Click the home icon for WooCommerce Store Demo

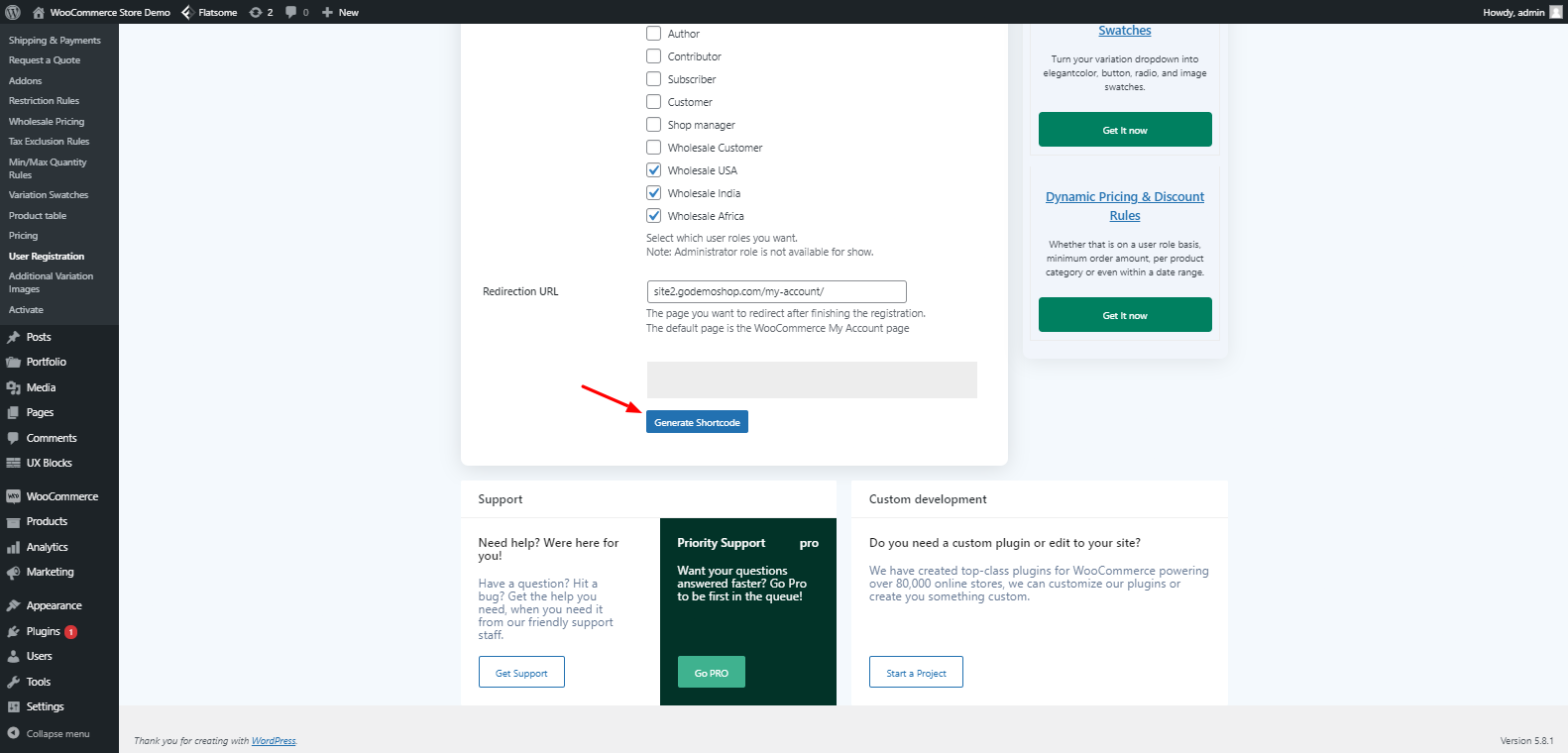click(x=39, y=12)
